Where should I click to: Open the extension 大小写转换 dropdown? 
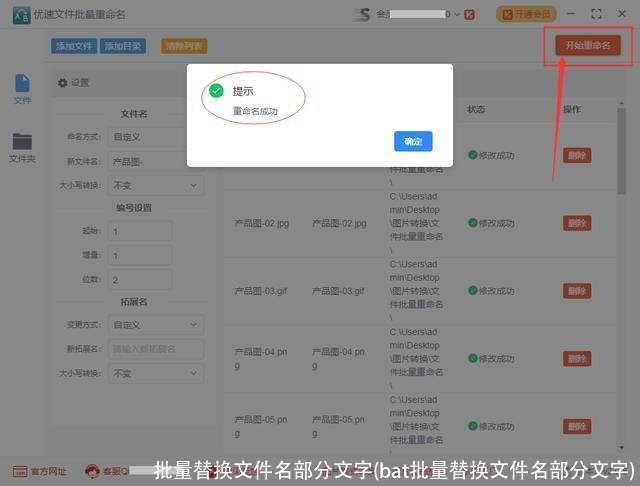(156, 373)
